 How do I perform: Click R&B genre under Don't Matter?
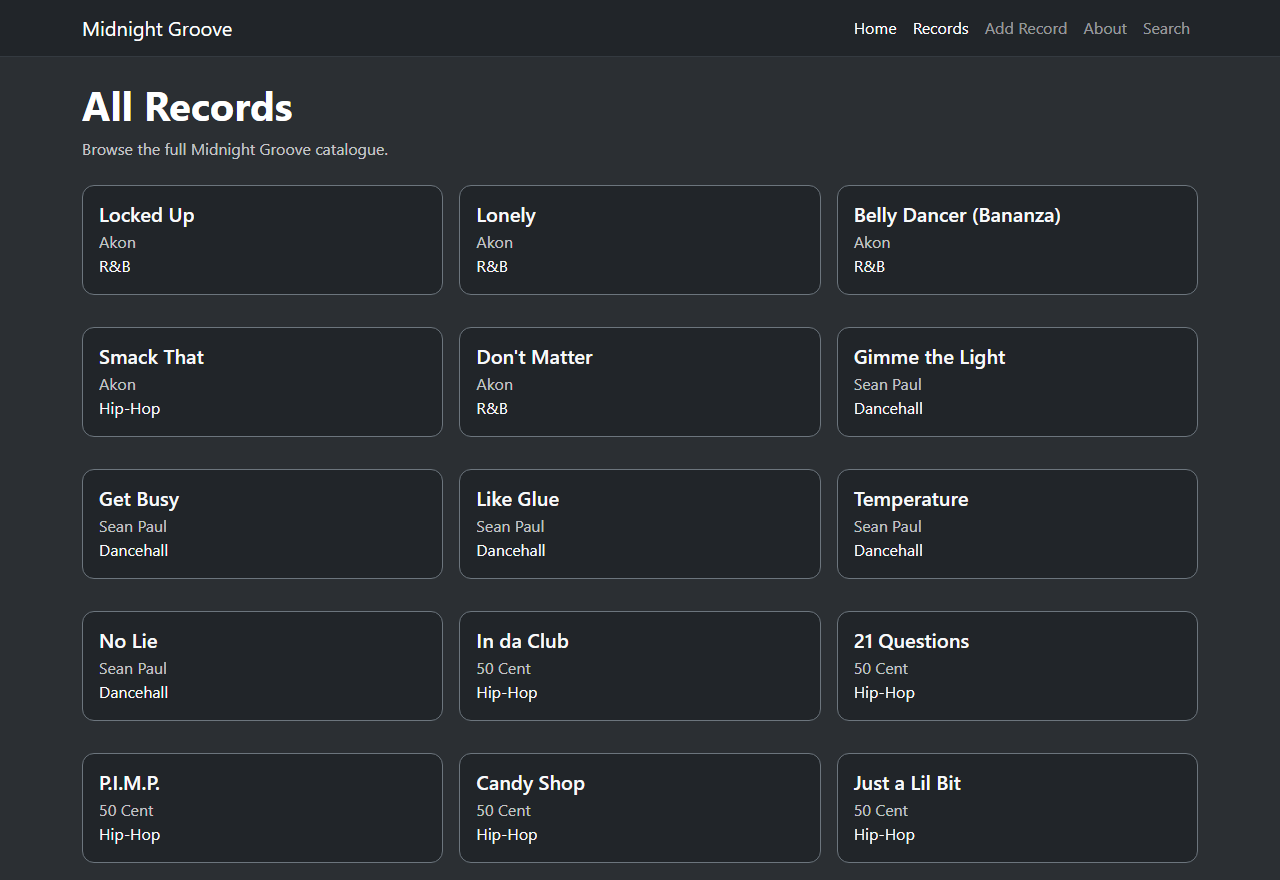tap(491, 408)
